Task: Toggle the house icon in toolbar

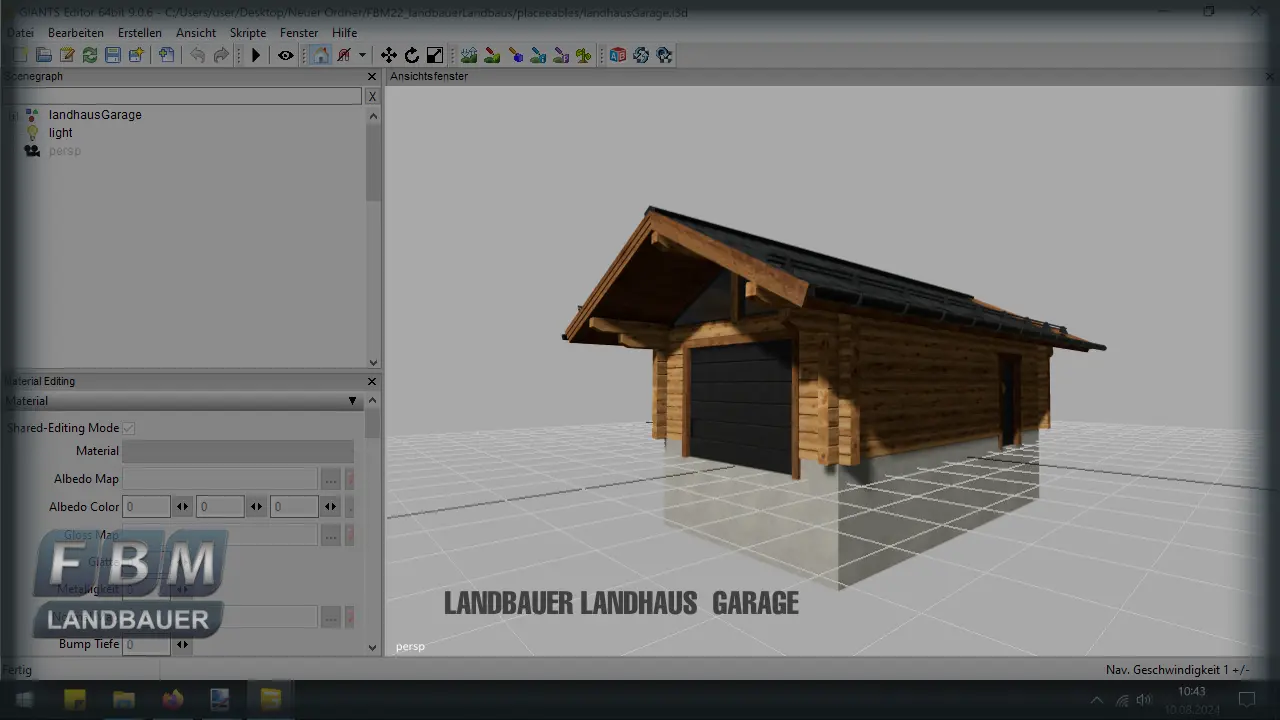Action: coord(320,55)
